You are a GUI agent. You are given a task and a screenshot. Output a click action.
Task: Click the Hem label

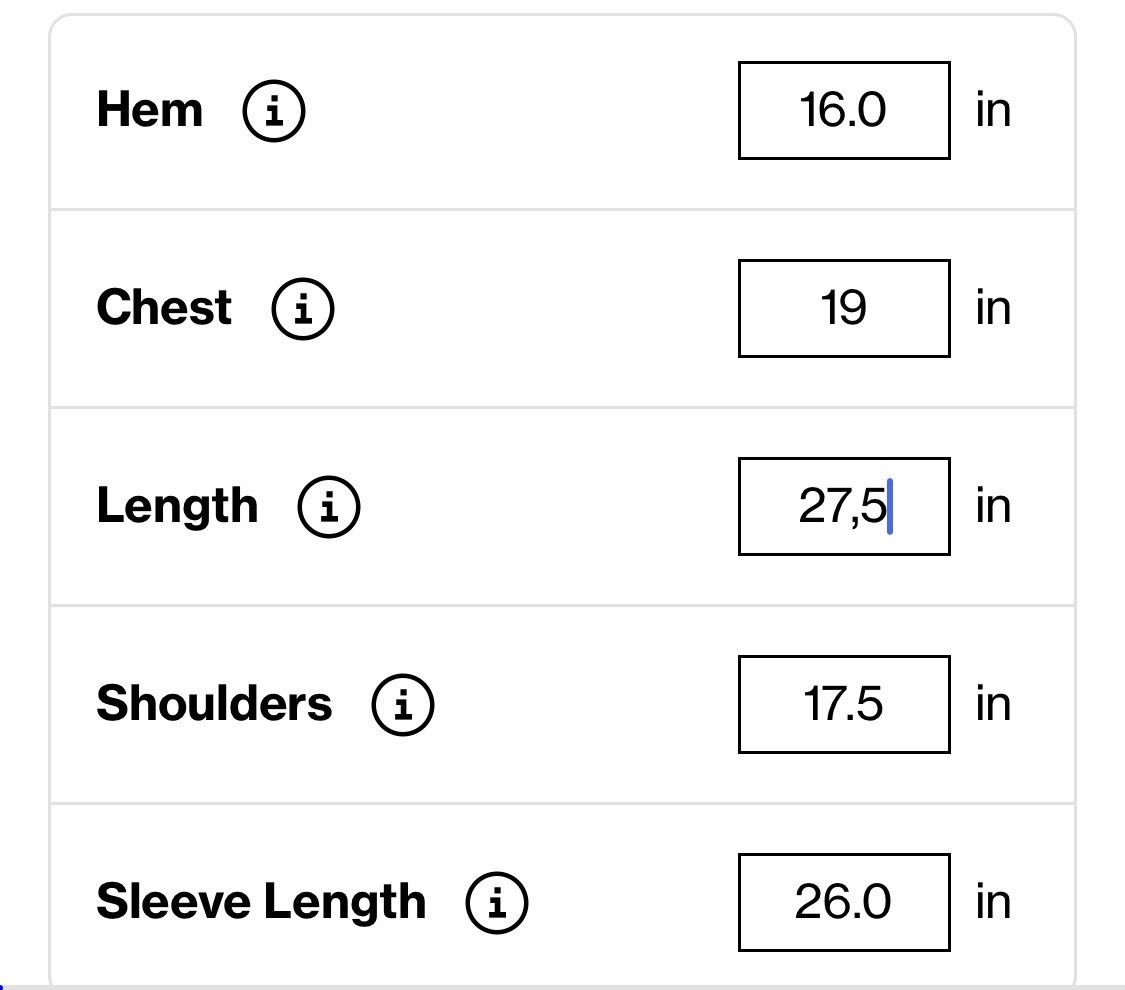click(150, 110)
